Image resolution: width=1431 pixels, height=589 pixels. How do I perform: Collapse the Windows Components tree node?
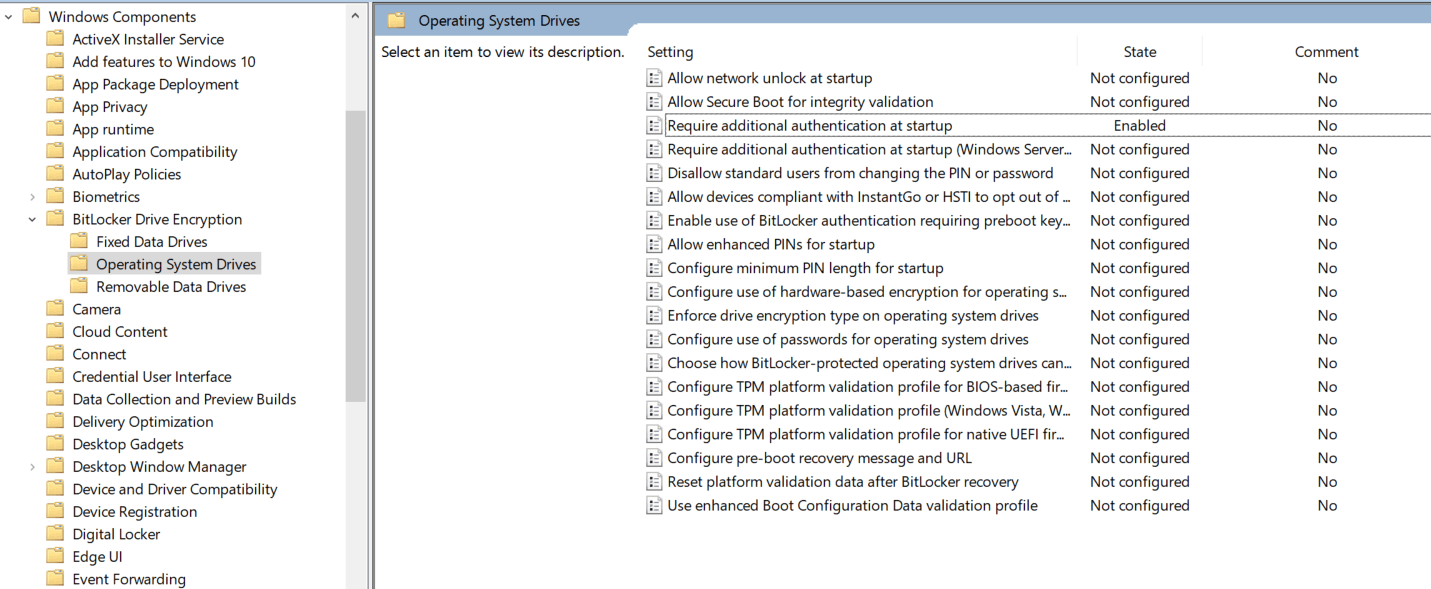coord(9,17)
